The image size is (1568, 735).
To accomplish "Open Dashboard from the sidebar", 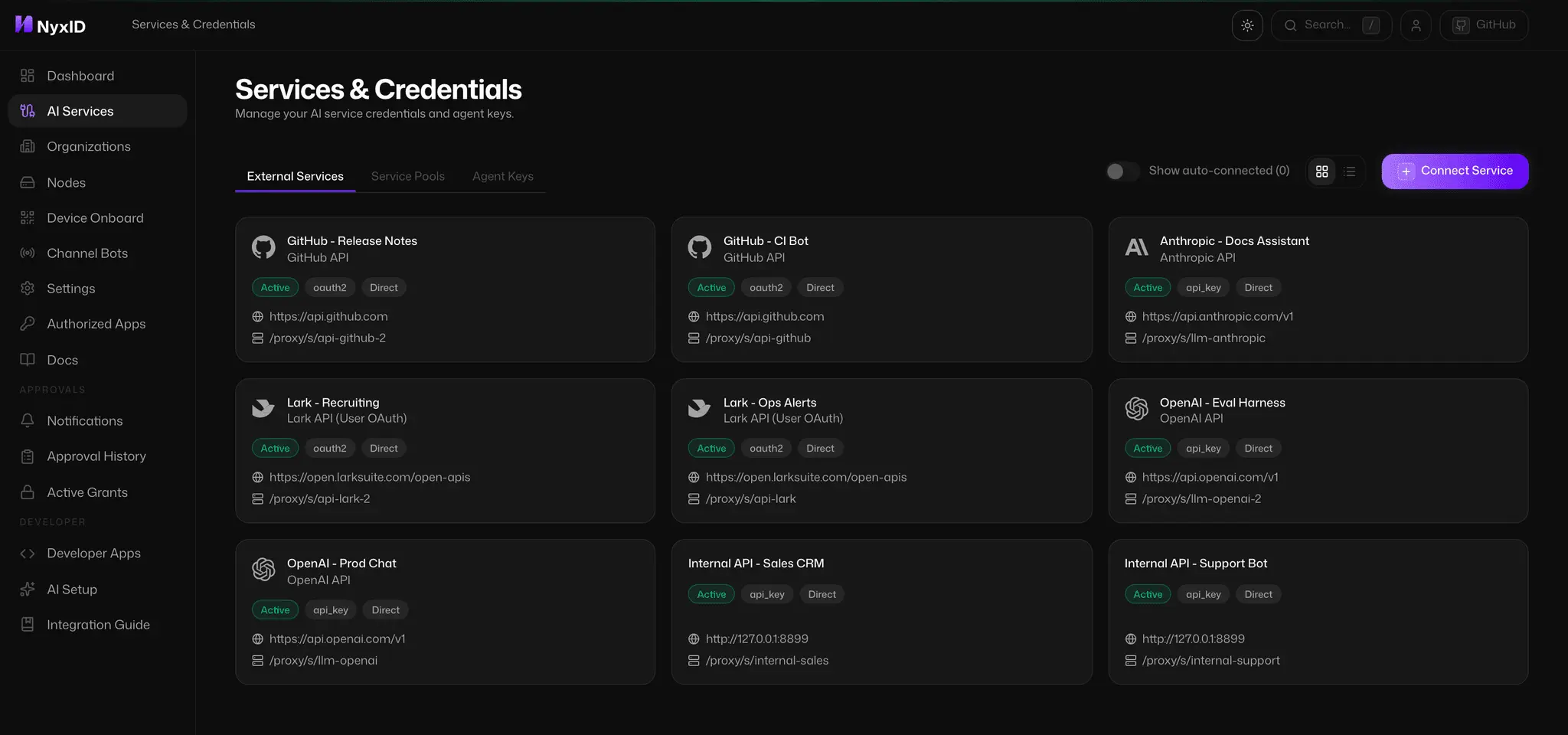I will 97,76.
